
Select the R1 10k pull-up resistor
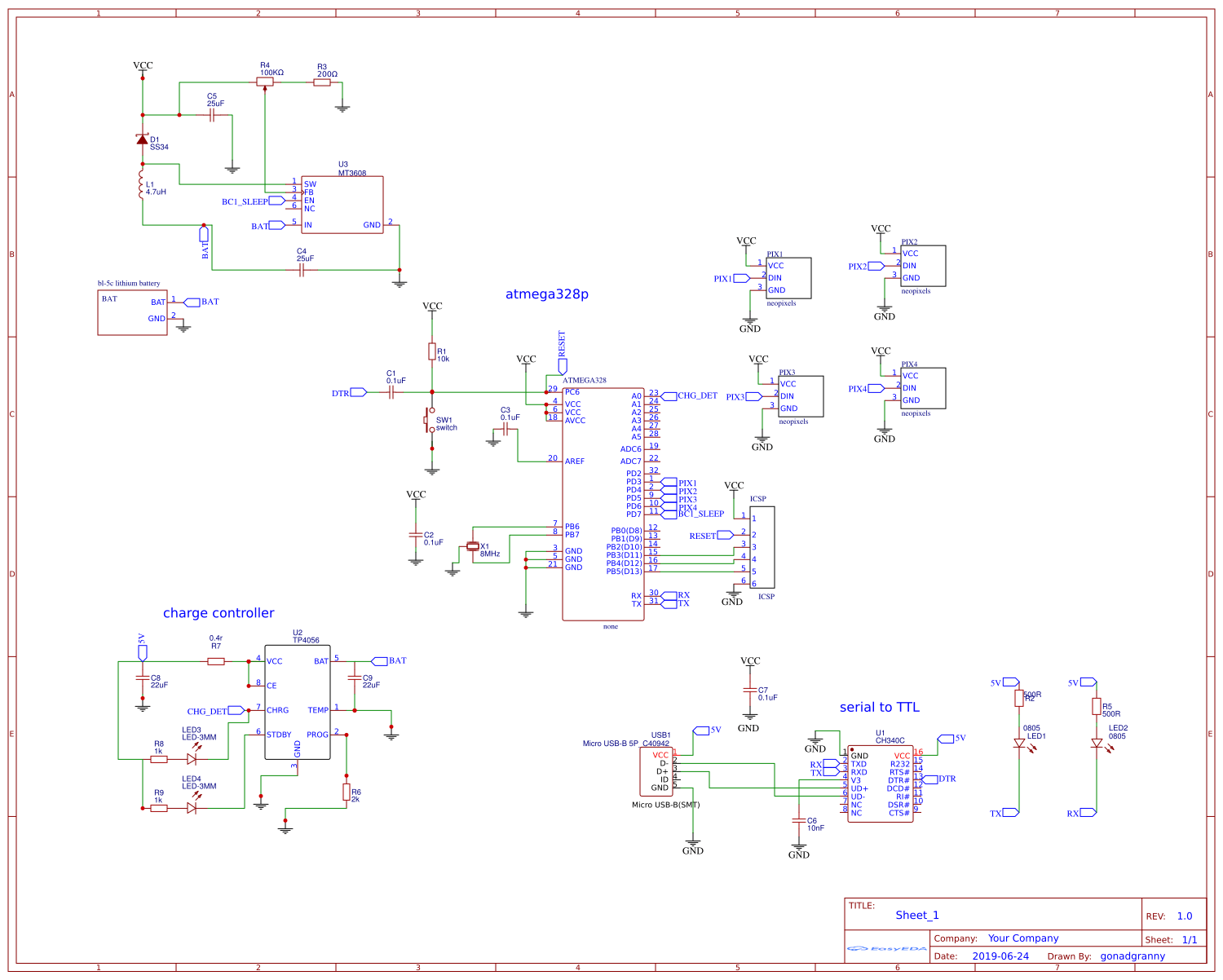pos(432,351)
